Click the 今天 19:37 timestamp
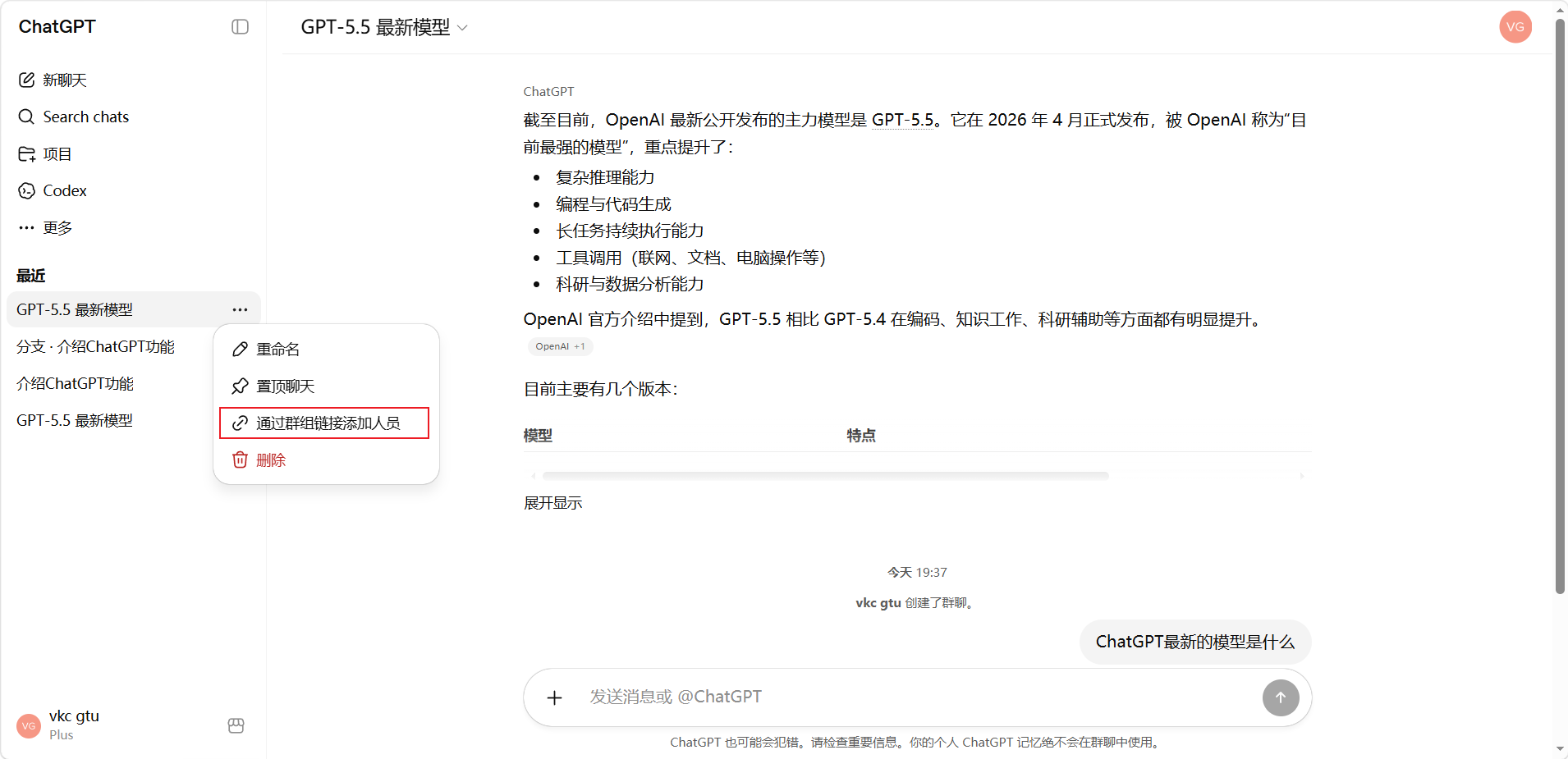 (917, 573)
